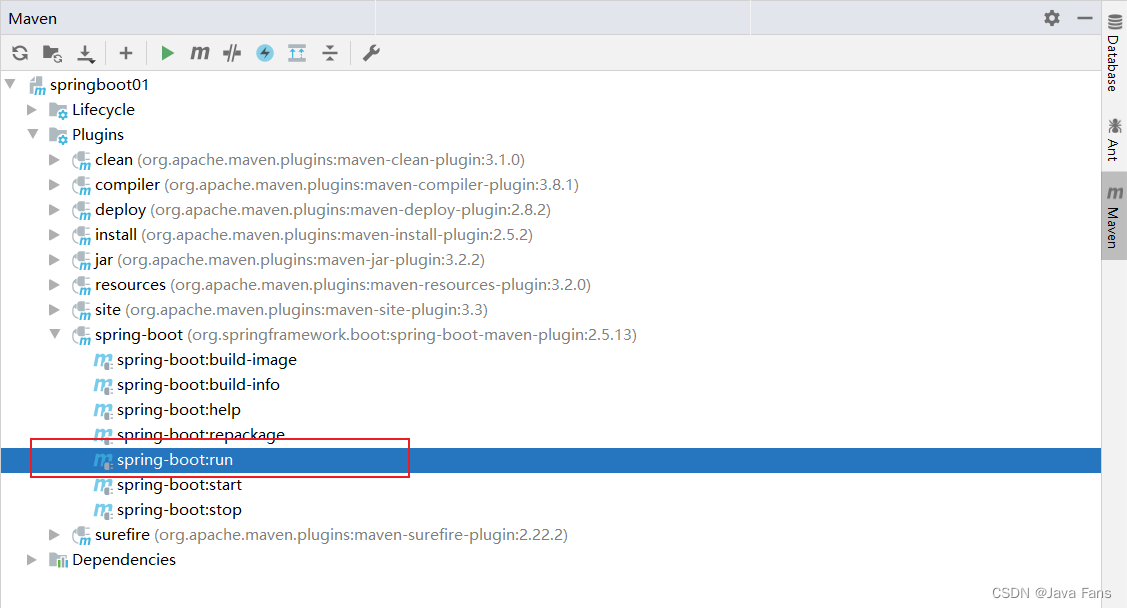The width and height of the screenshot is (1127, 608).
Task: Click the Maven panel title
Action: coord(32,19)
